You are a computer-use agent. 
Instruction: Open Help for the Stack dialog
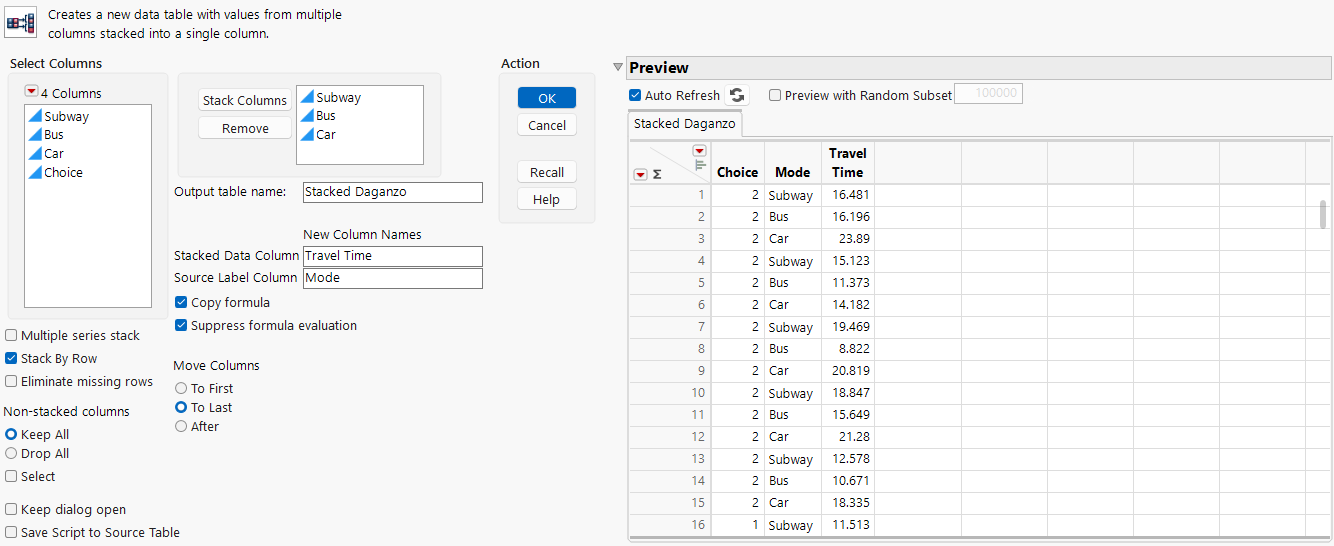click(547, 199)
